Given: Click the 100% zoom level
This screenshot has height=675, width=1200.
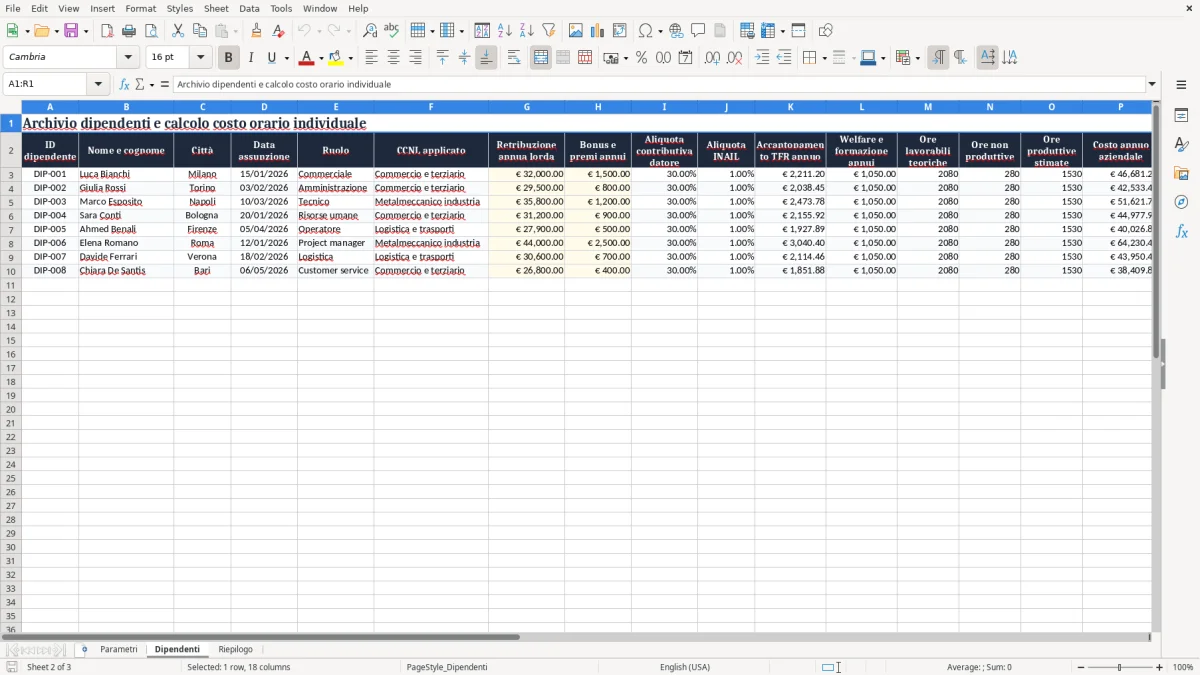Looking at the screenshot, I should click(1183, 667).
